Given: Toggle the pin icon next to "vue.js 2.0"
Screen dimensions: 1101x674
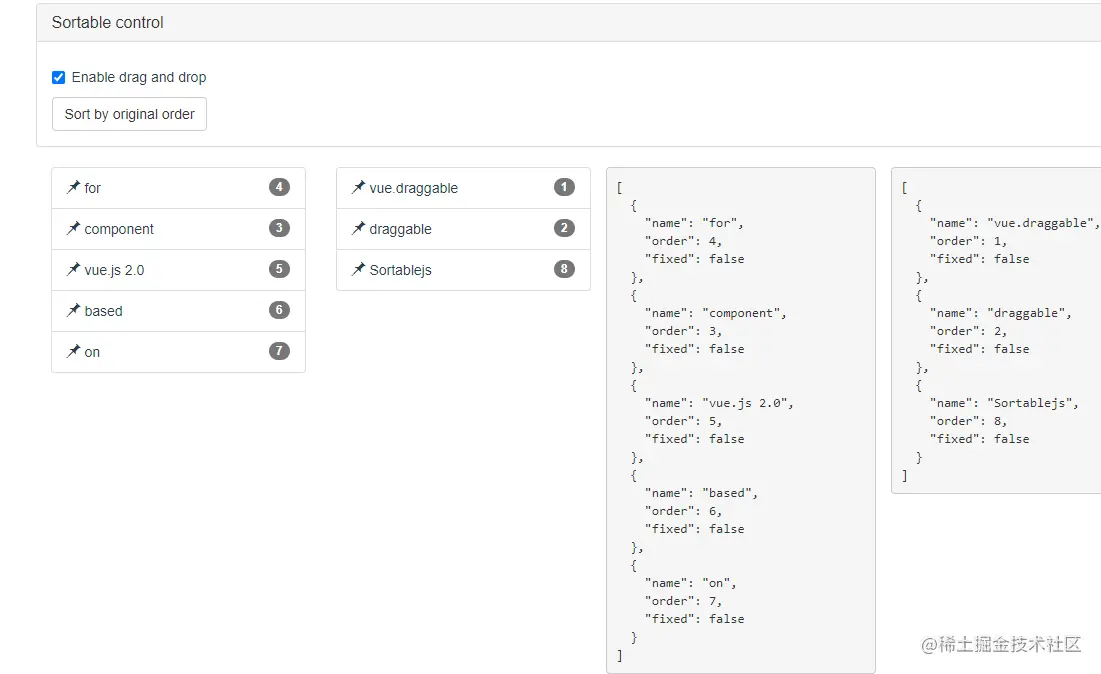Looking at the screenshot, I should (73, 270).
